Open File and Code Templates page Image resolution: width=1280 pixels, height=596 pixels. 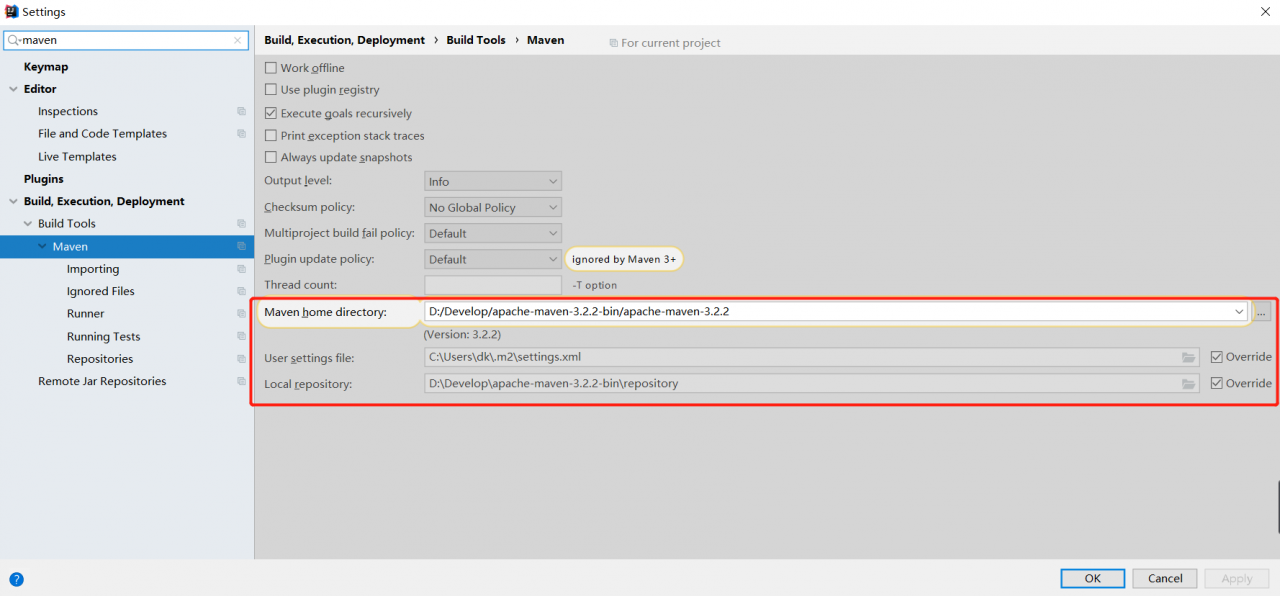click(102, 134)
